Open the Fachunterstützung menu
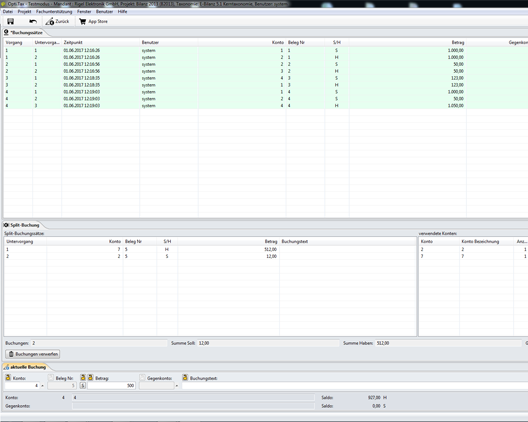Screen dimensions: 528x422 tap(54, 11)
